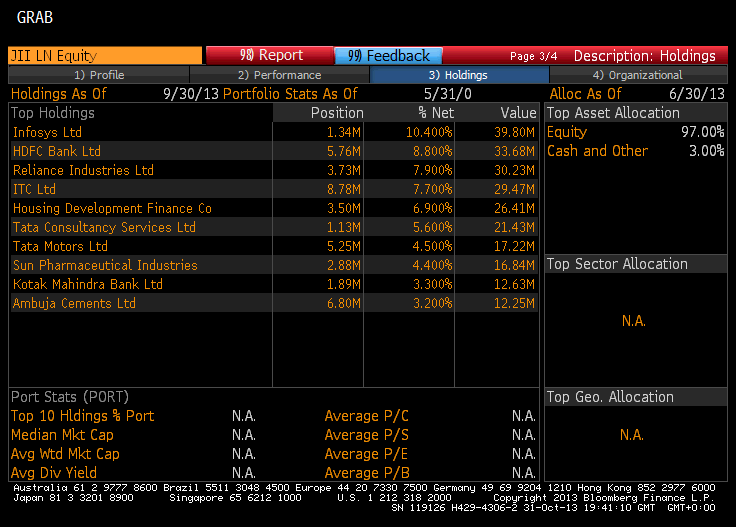This screenshot has width=736, height=527.
Task: Click Kotak Mahindra value 12.63M
Action: pyautogui.click(x=514, y=284)
